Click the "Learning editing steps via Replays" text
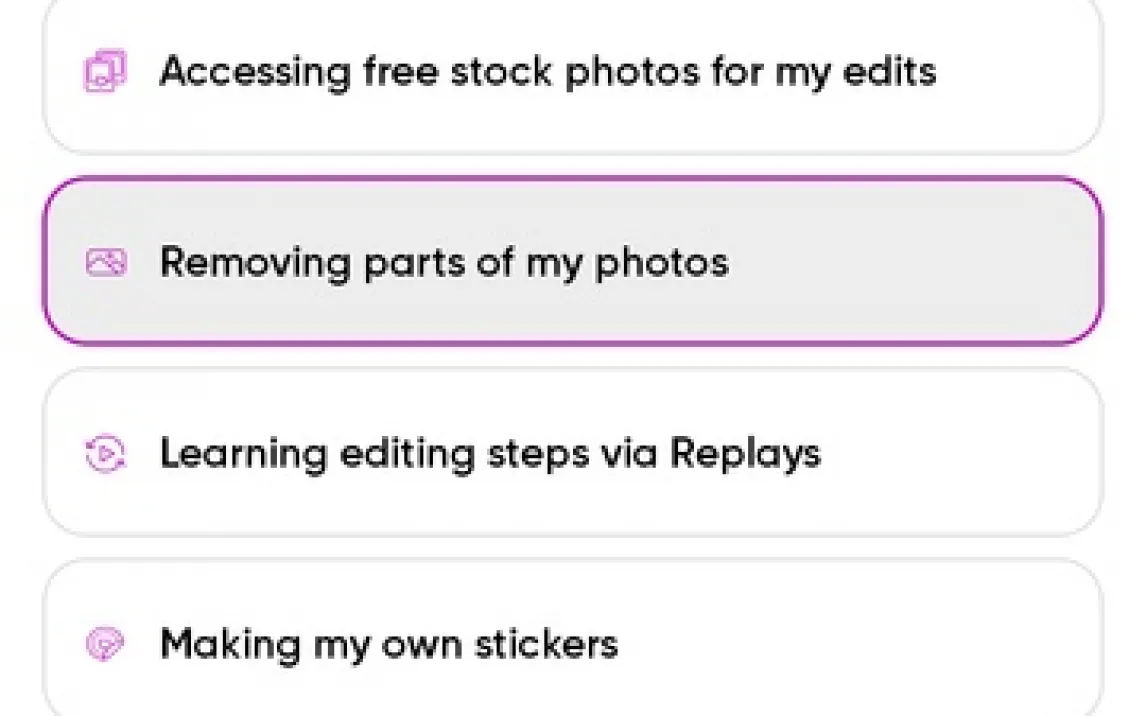Screen dimensions: 1146x716 [490, 454]
